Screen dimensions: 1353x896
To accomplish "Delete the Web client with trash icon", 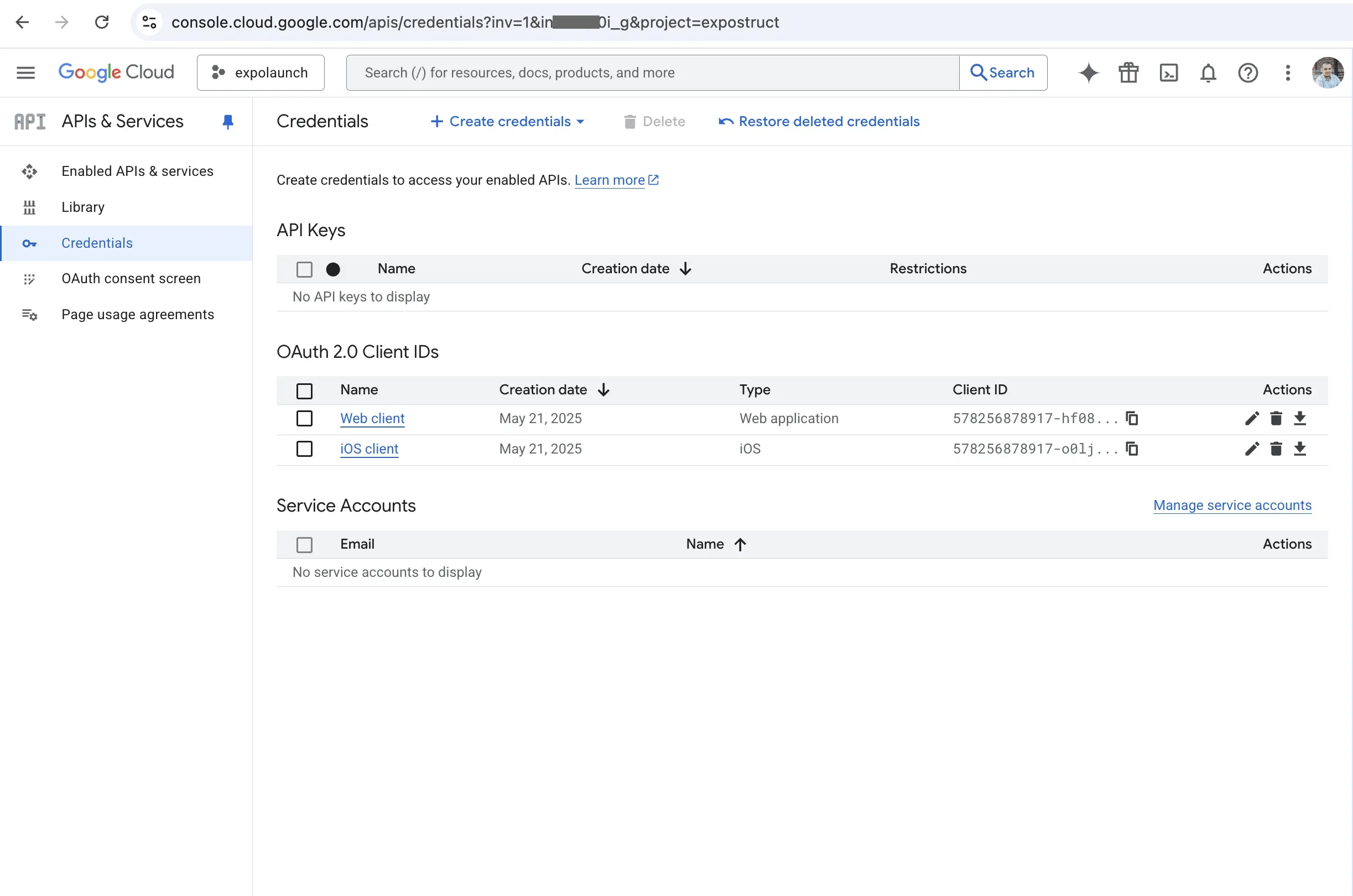I will 1276,418.
